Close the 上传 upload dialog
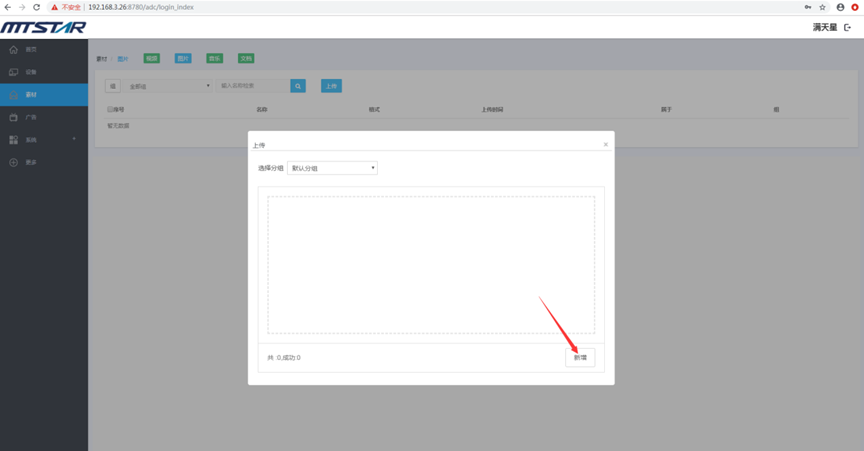 605,145
